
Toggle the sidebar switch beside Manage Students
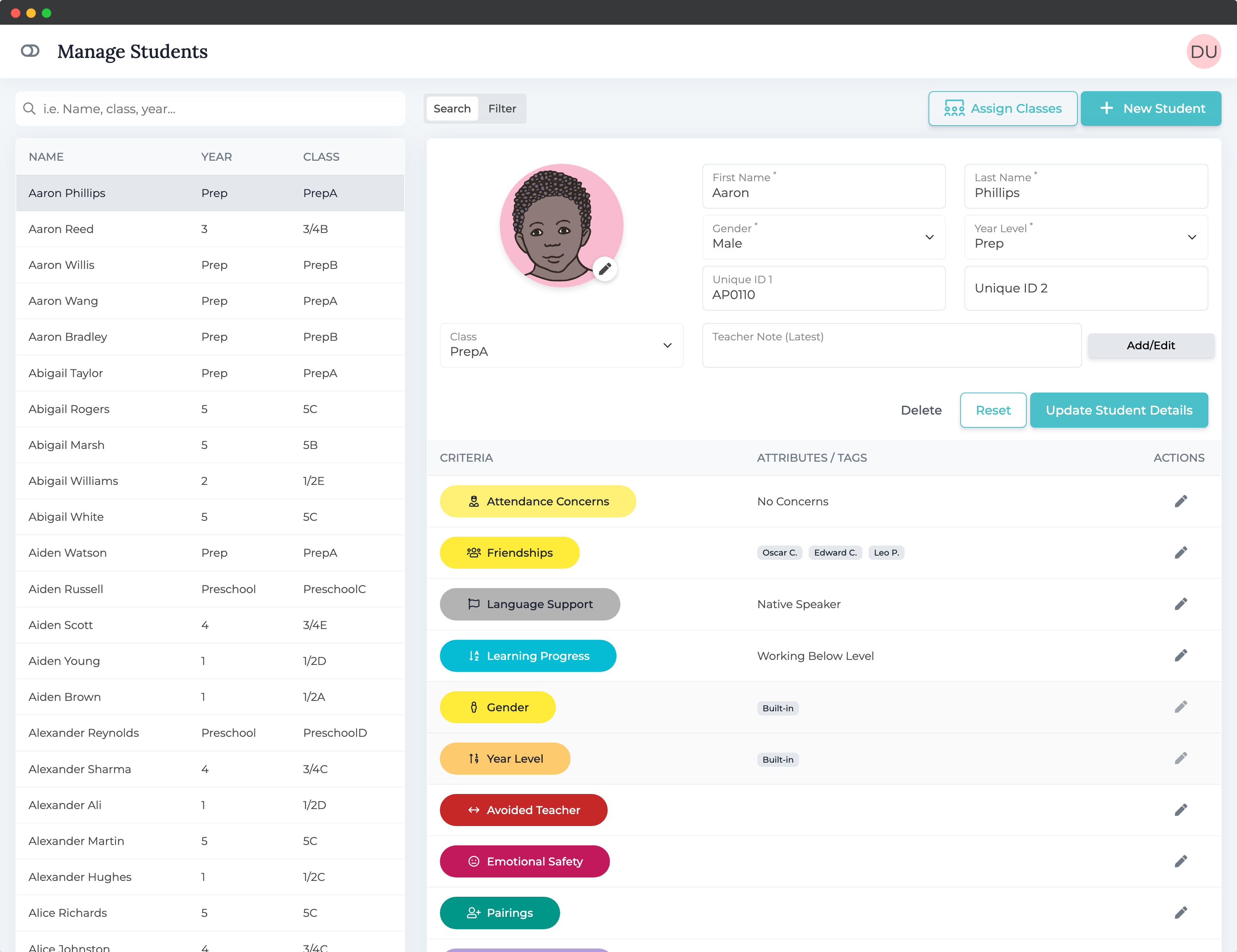(30, 51)
